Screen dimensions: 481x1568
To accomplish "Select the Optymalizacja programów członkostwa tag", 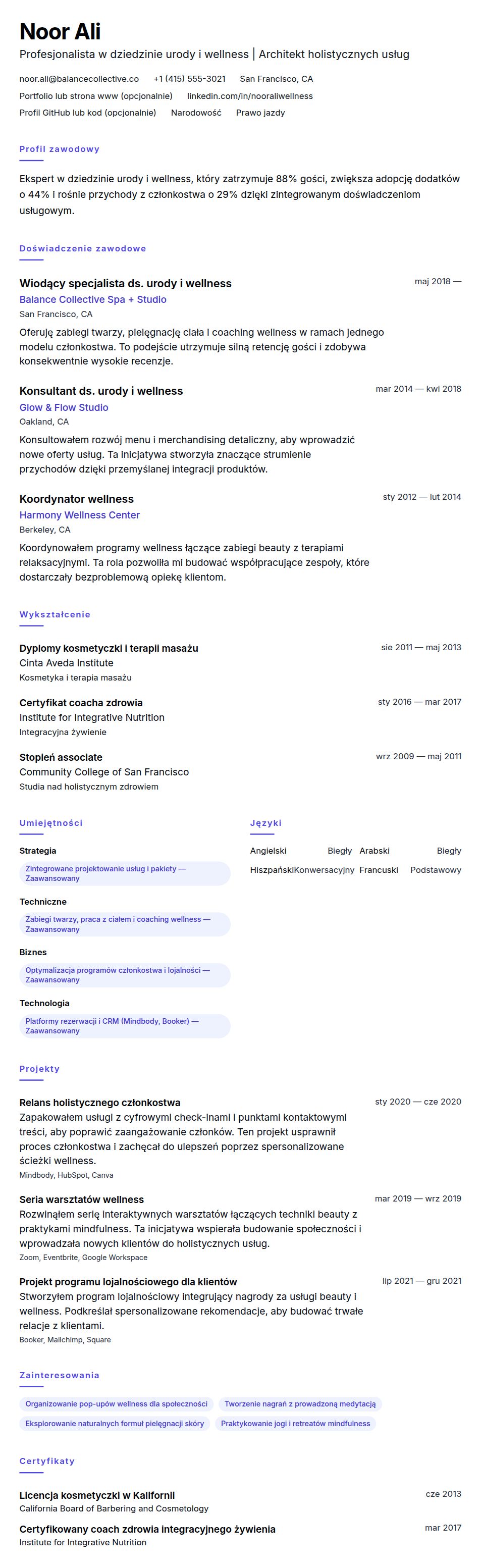I will [x=125, y=975].
